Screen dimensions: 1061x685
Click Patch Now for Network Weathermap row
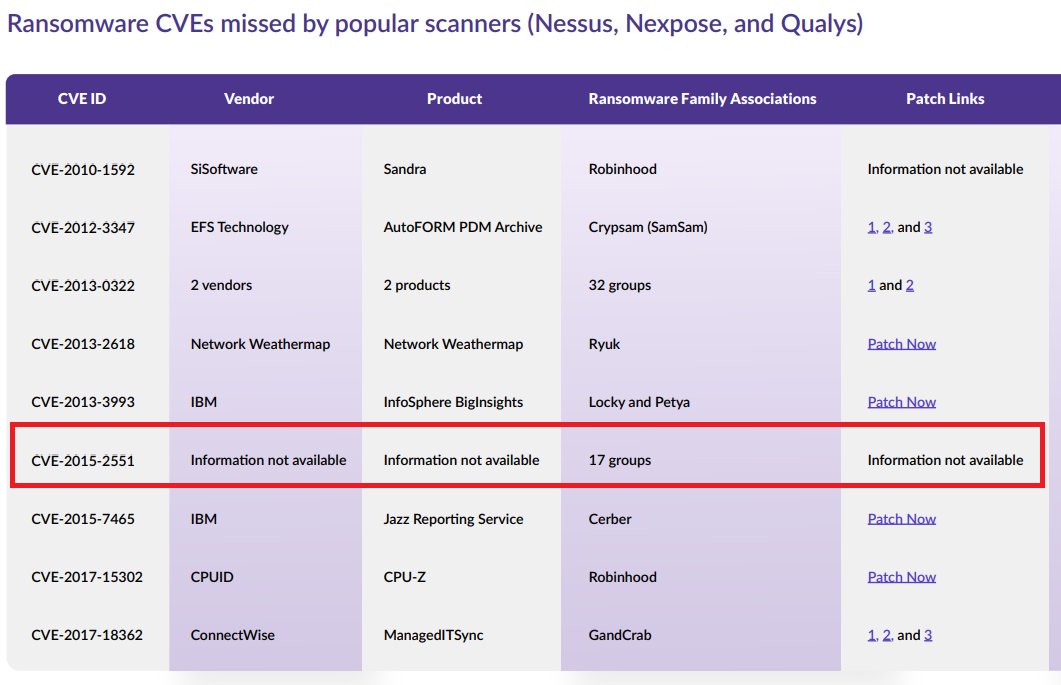point(901,344)
